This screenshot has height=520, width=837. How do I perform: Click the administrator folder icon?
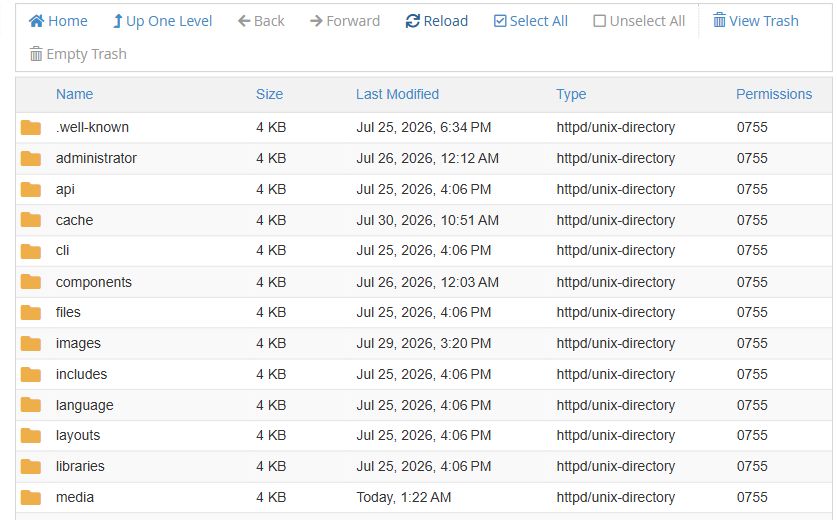[31, 159]
